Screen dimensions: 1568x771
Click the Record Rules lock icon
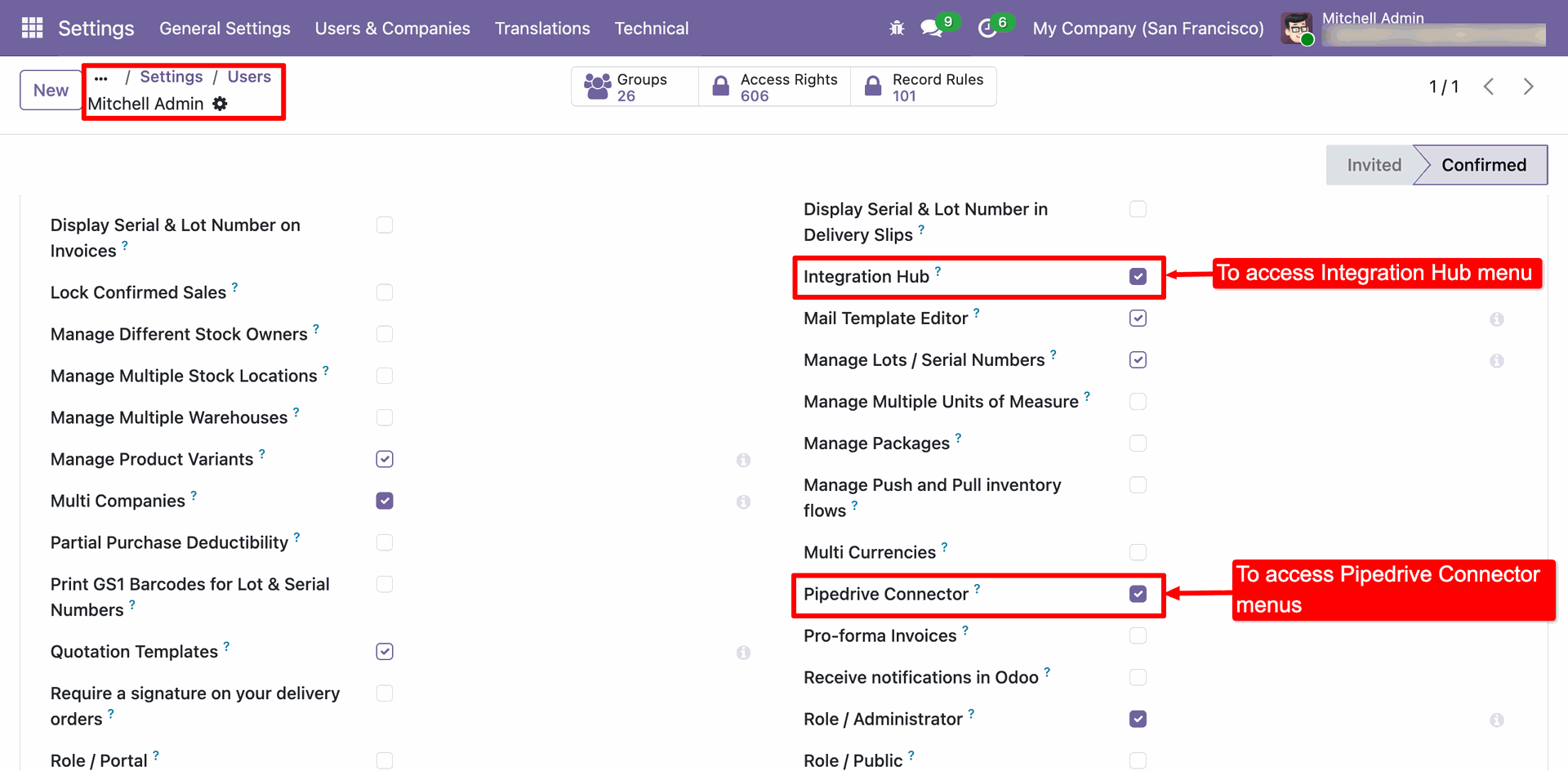click(873, 87)
